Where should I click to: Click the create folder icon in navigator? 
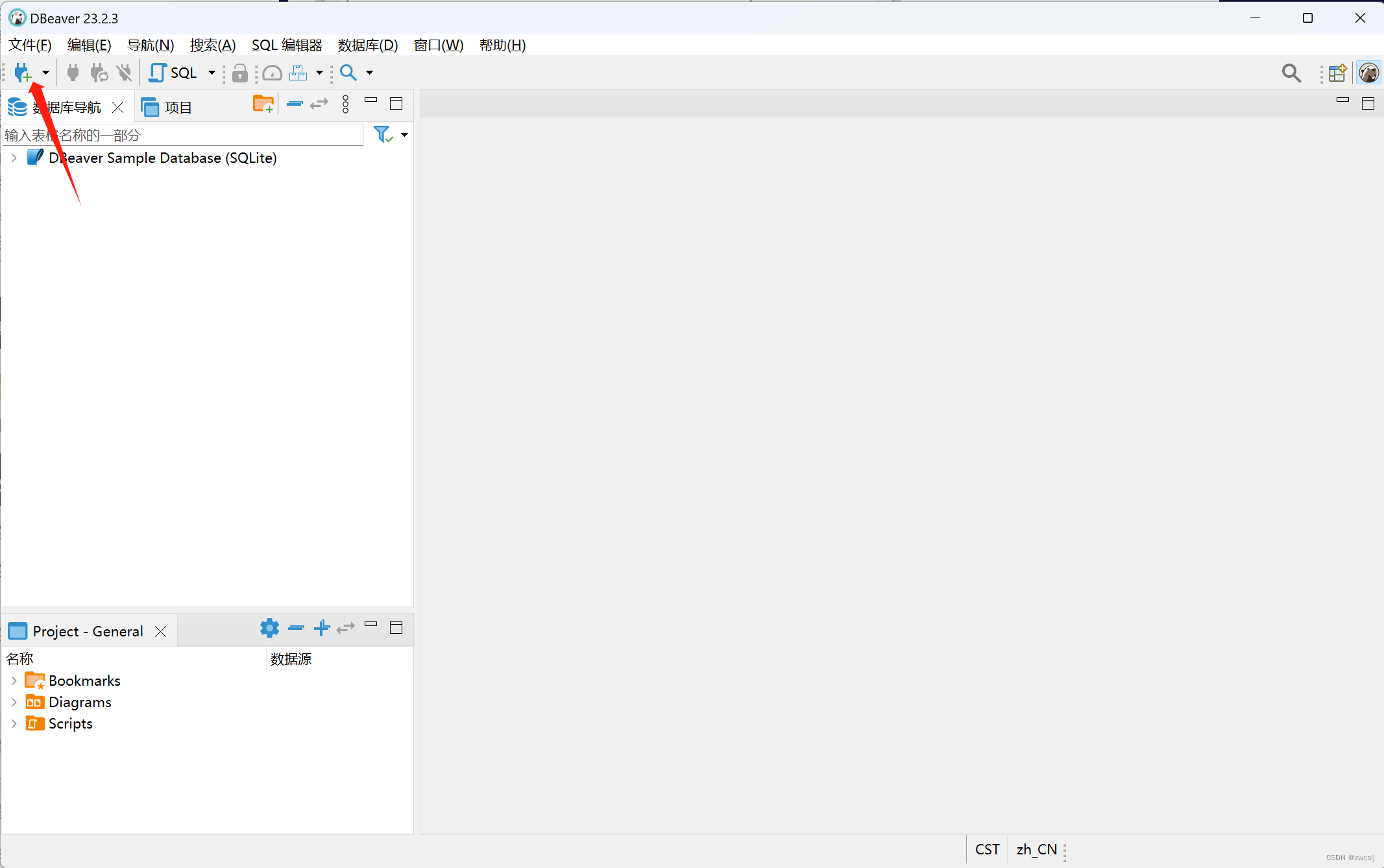click(263, 104)
